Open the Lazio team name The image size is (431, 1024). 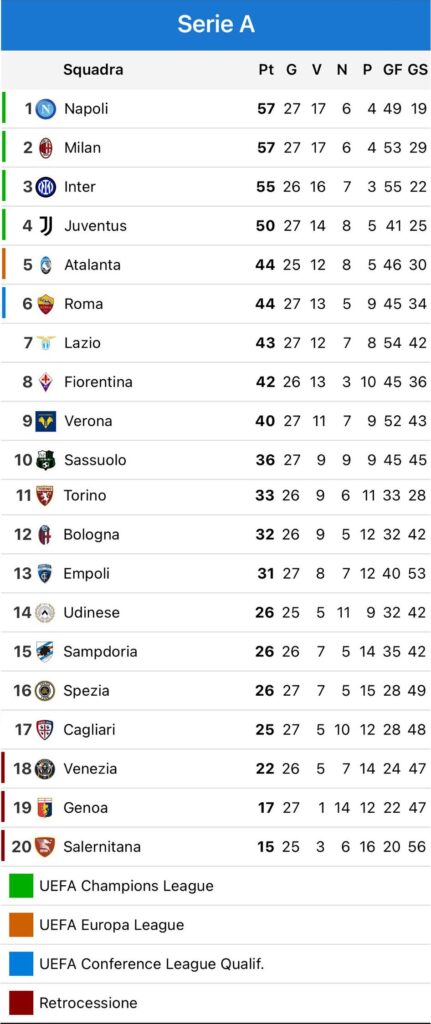[82, 343]
